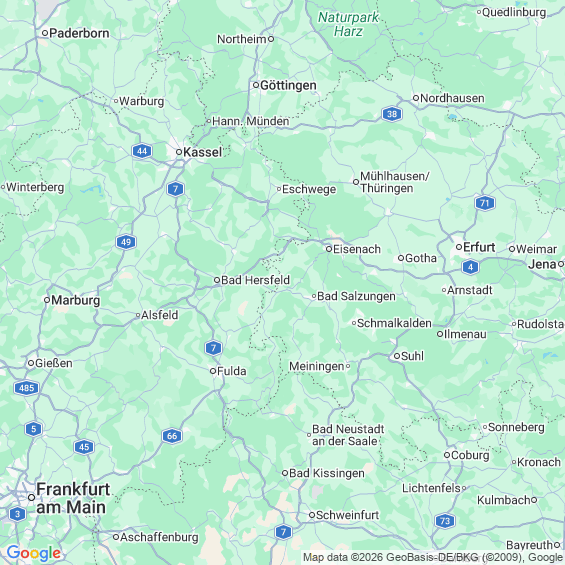Click the A 49 highway shield
Viewport: 565px width, 565px height.
point(126,242)
